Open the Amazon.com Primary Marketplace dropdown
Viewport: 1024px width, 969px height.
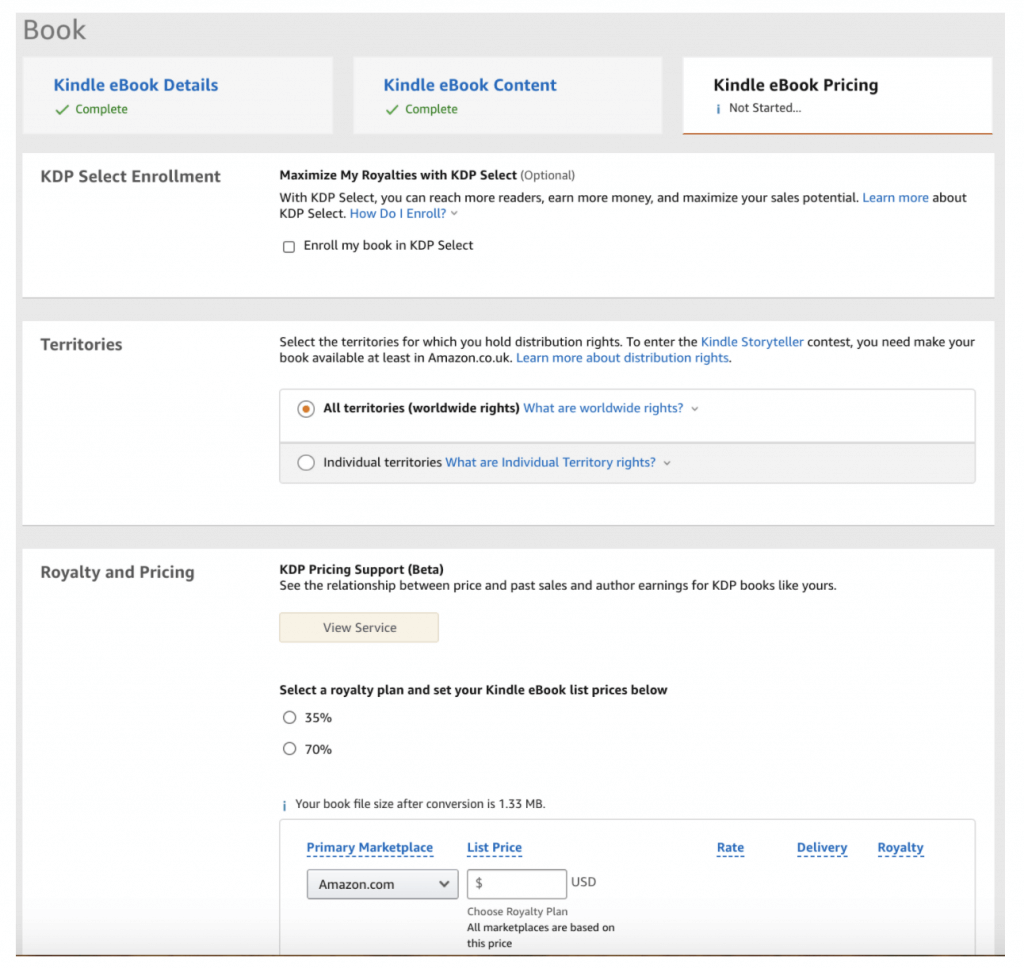point(382,885)
